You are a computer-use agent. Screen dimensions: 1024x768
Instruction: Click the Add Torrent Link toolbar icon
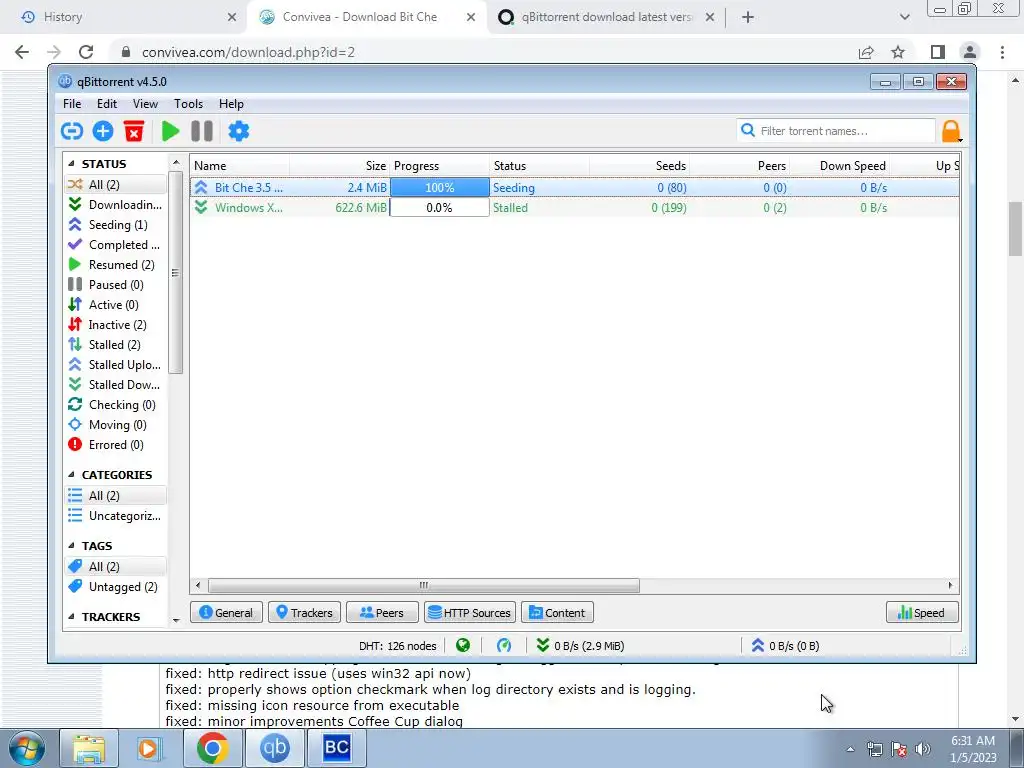point(72,131)
